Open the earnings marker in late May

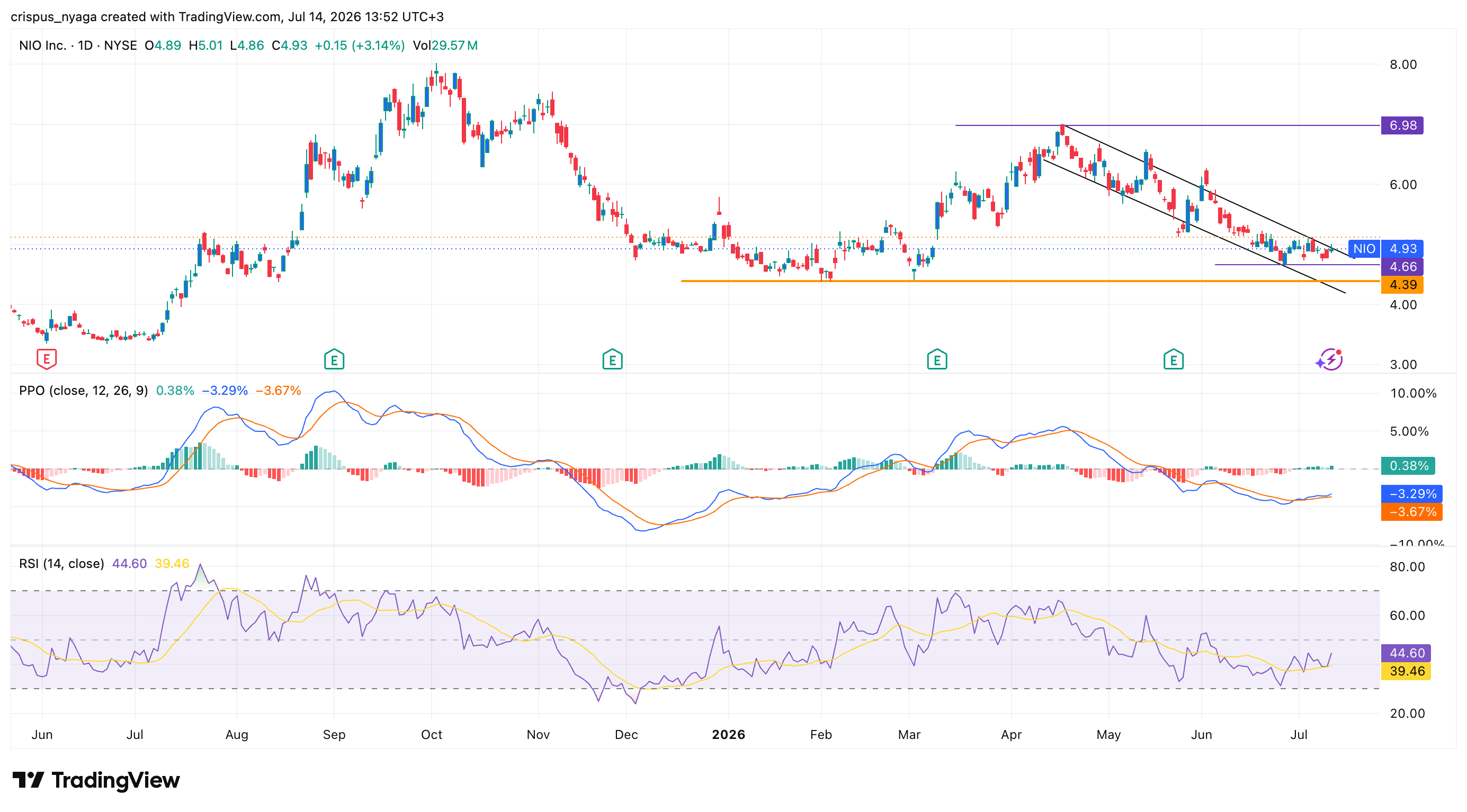coord(1173,359)
